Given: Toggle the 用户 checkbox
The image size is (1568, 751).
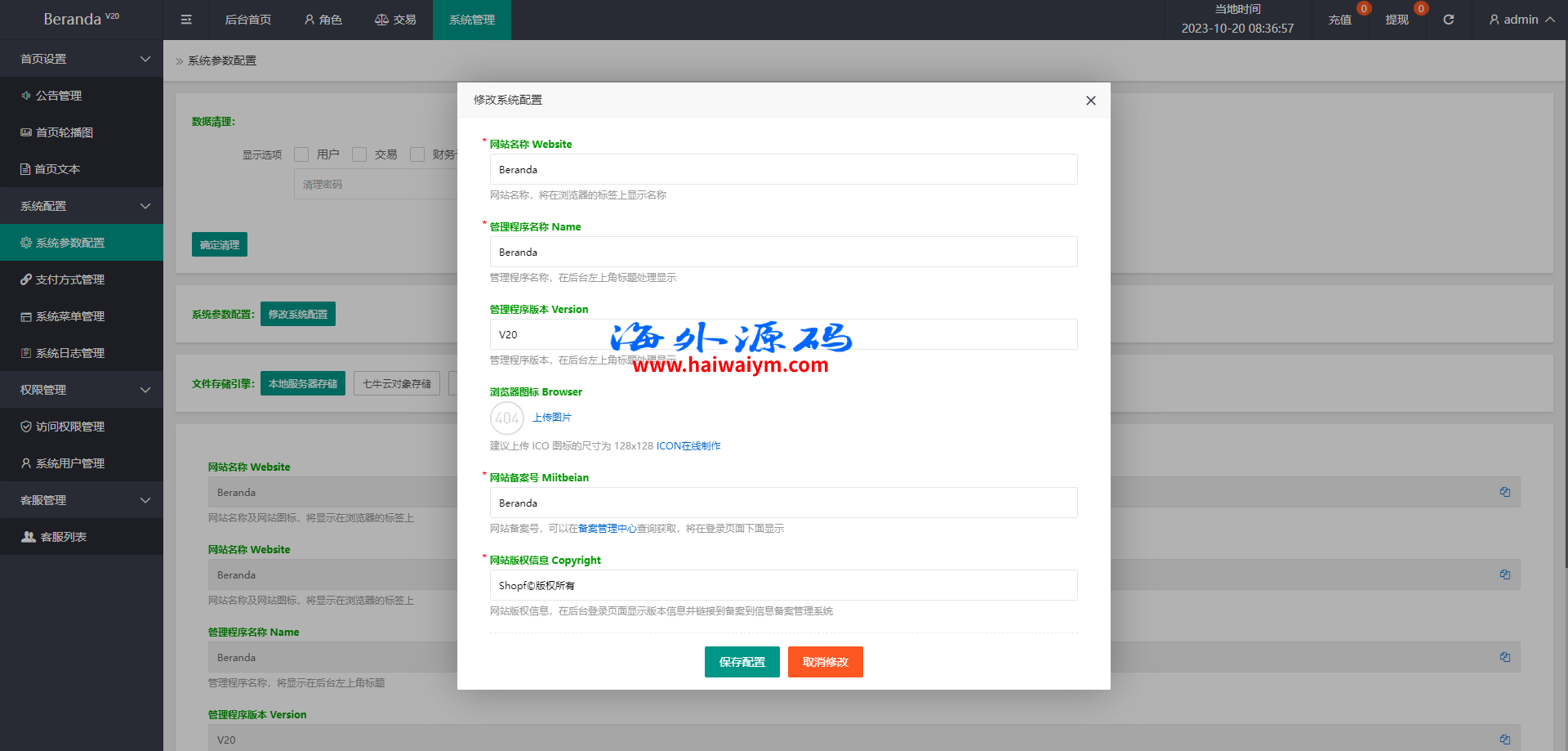Looking at the screenshot, I should (x=301, y=154).
